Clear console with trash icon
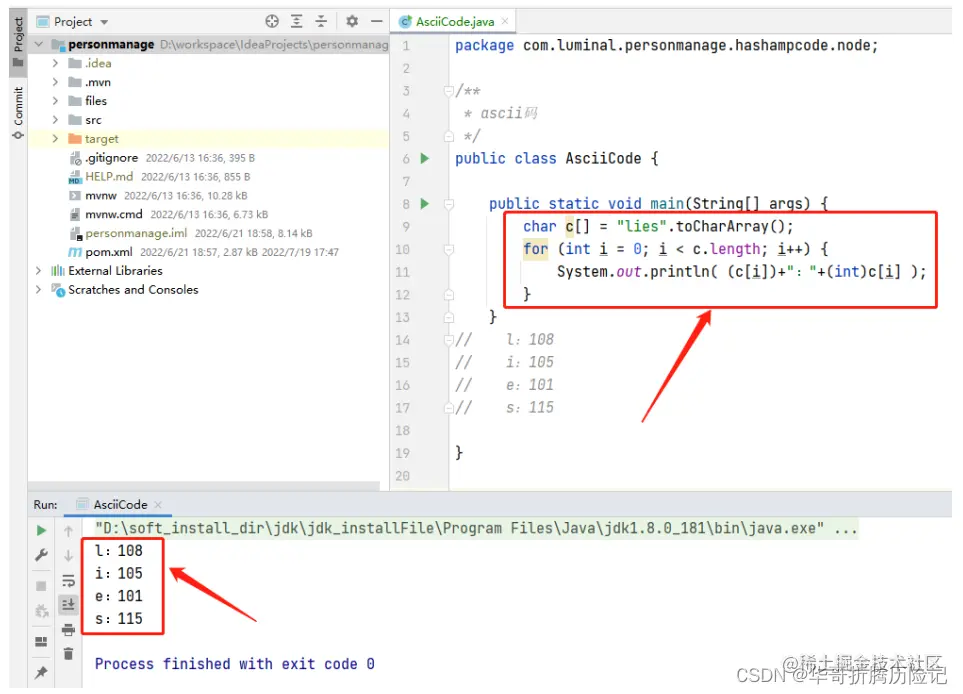 68,654
